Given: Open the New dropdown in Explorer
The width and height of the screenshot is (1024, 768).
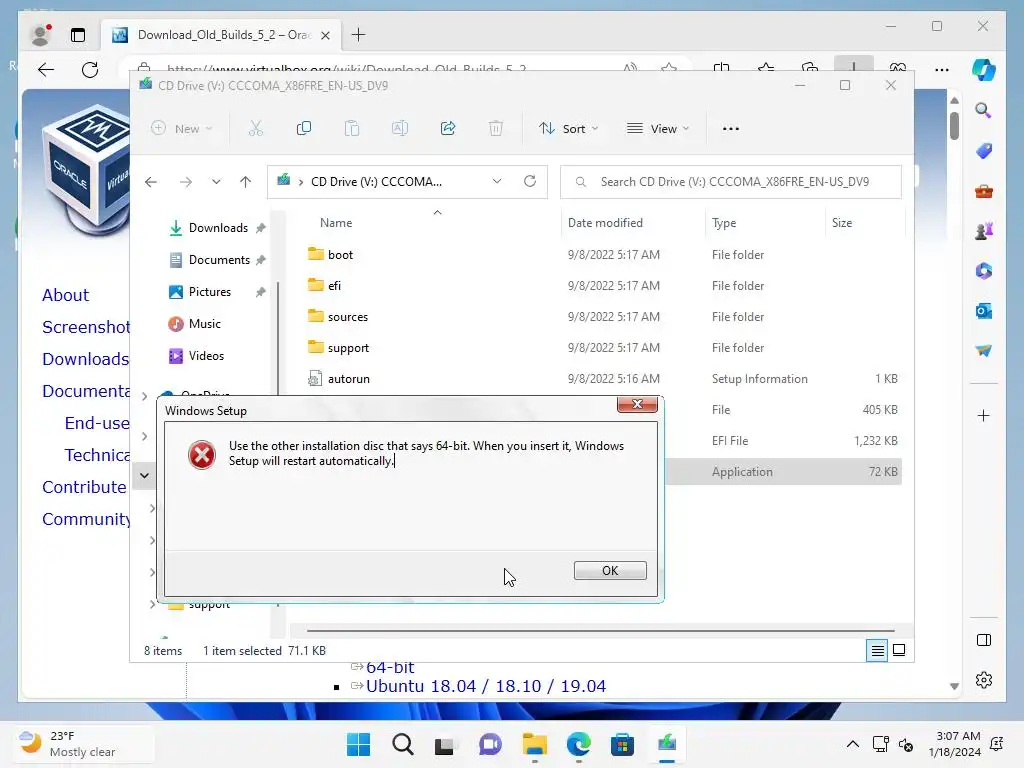Looking at the screenshot, I should (182, 129).
